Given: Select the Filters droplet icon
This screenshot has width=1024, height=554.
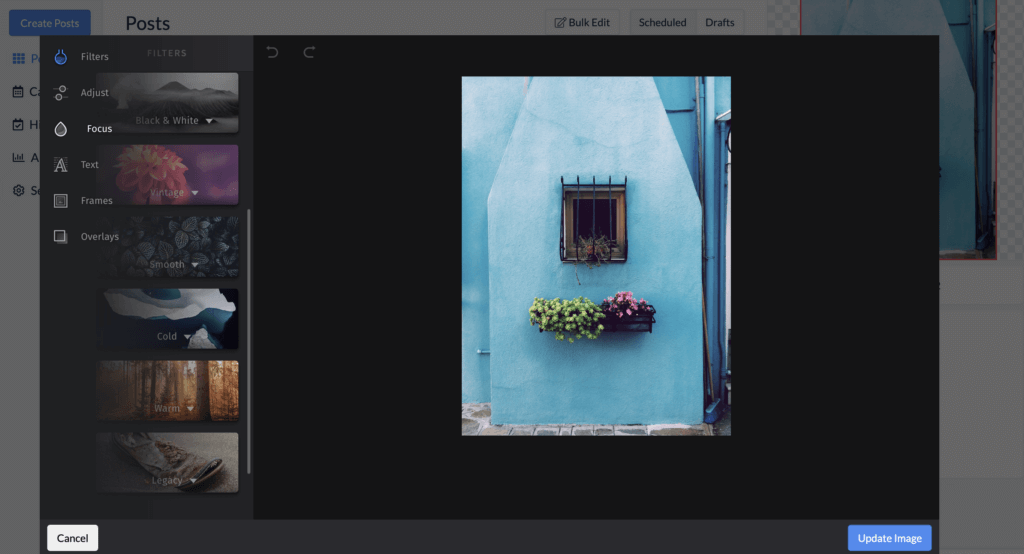Looking at the screenshot, I should click(61, 57).
